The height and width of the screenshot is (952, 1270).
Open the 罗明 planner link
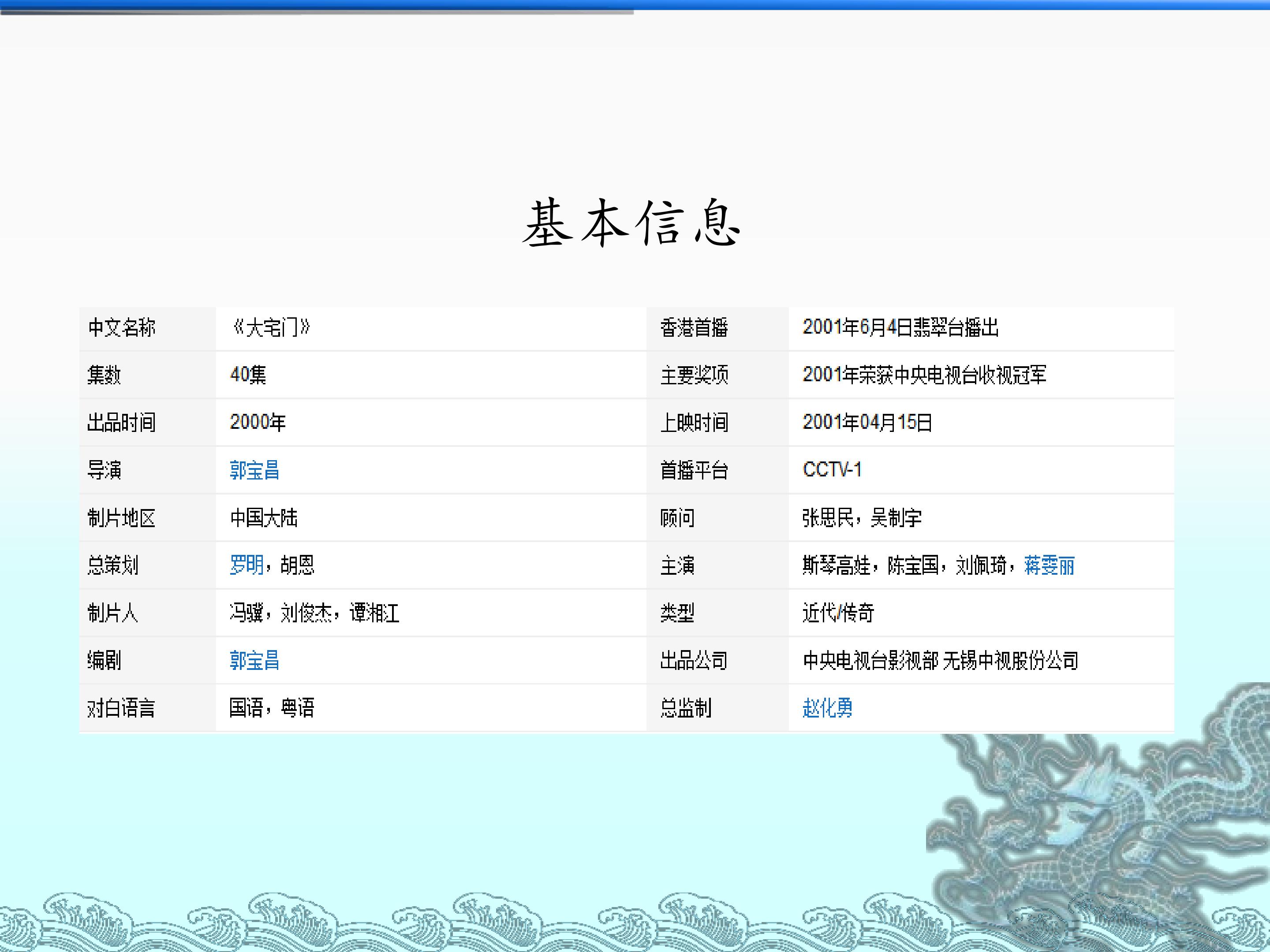click(x=247, y=565)
